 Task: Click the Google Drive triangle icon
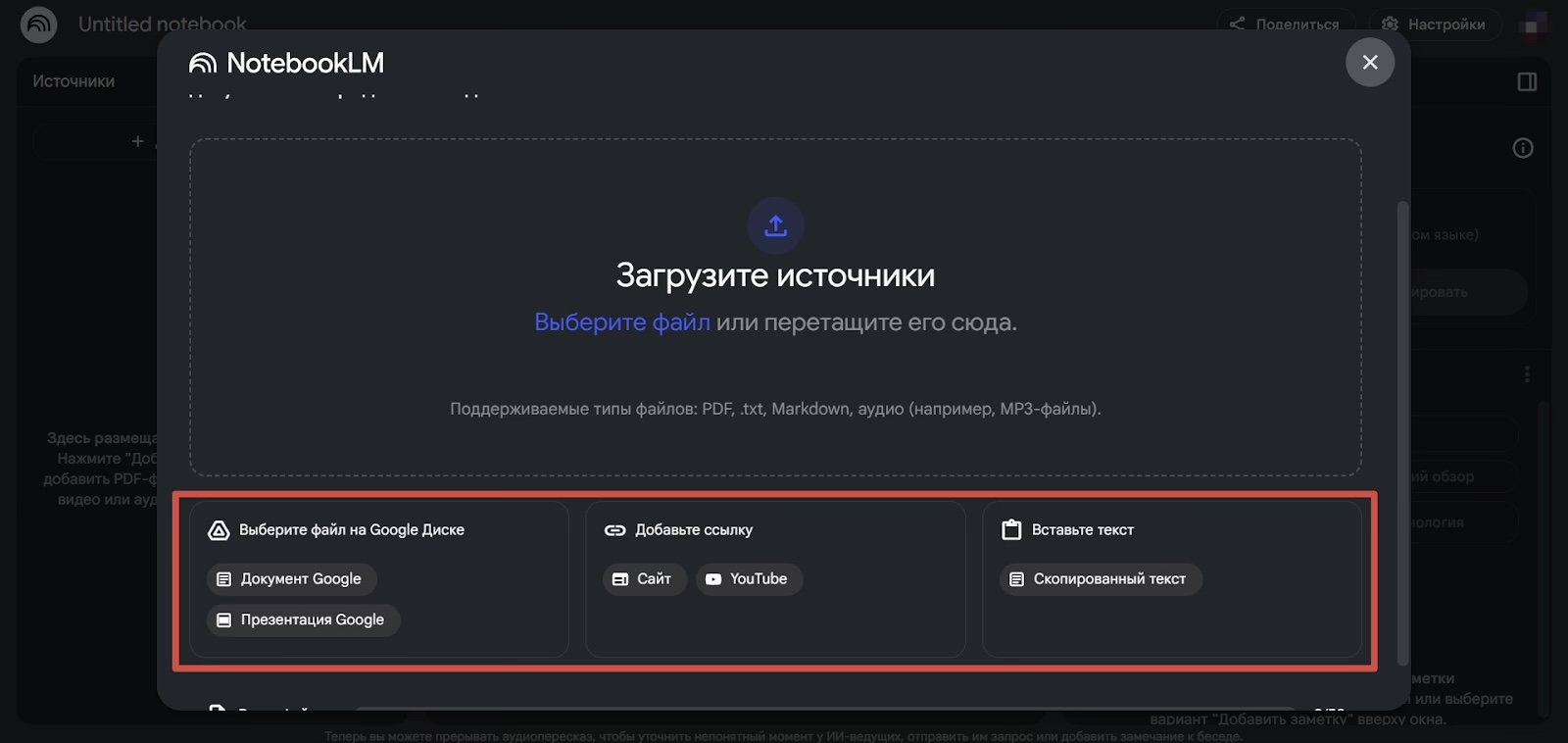pyautogui.click(x=219, y=530)
